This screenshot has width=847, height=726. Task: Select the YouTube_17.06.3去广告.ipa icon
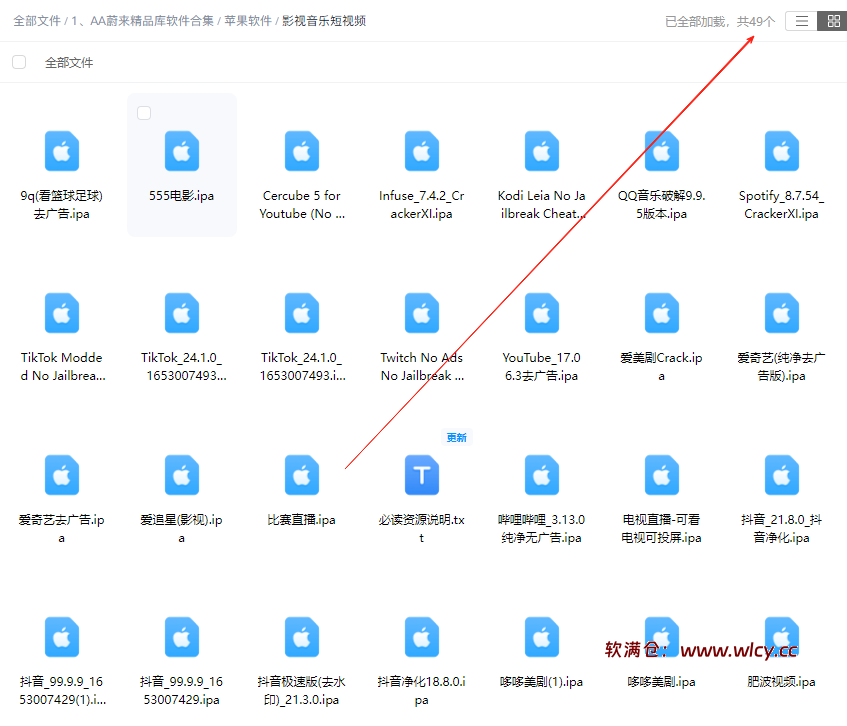(542, 313)
